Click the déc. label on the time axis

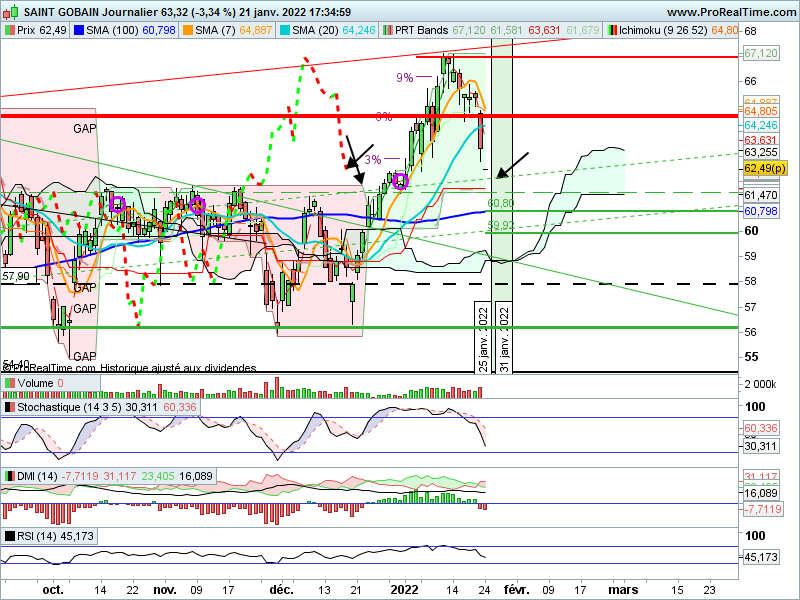point(282,590)
